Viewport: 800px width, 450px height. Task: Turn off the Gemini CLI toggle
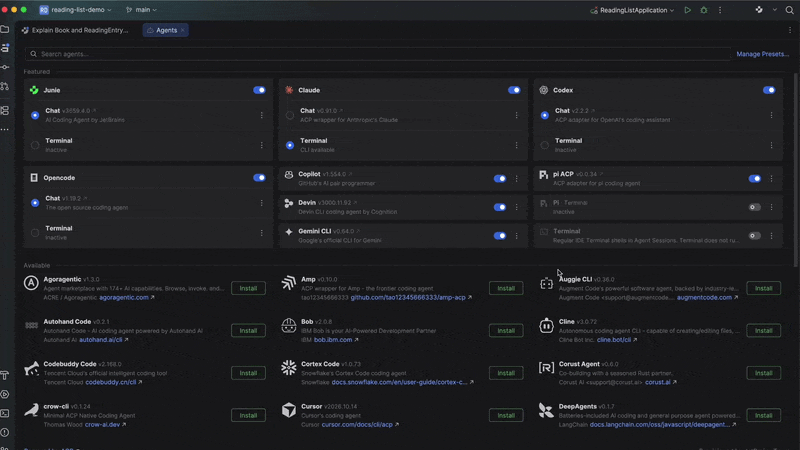click(x=500, y=236)
